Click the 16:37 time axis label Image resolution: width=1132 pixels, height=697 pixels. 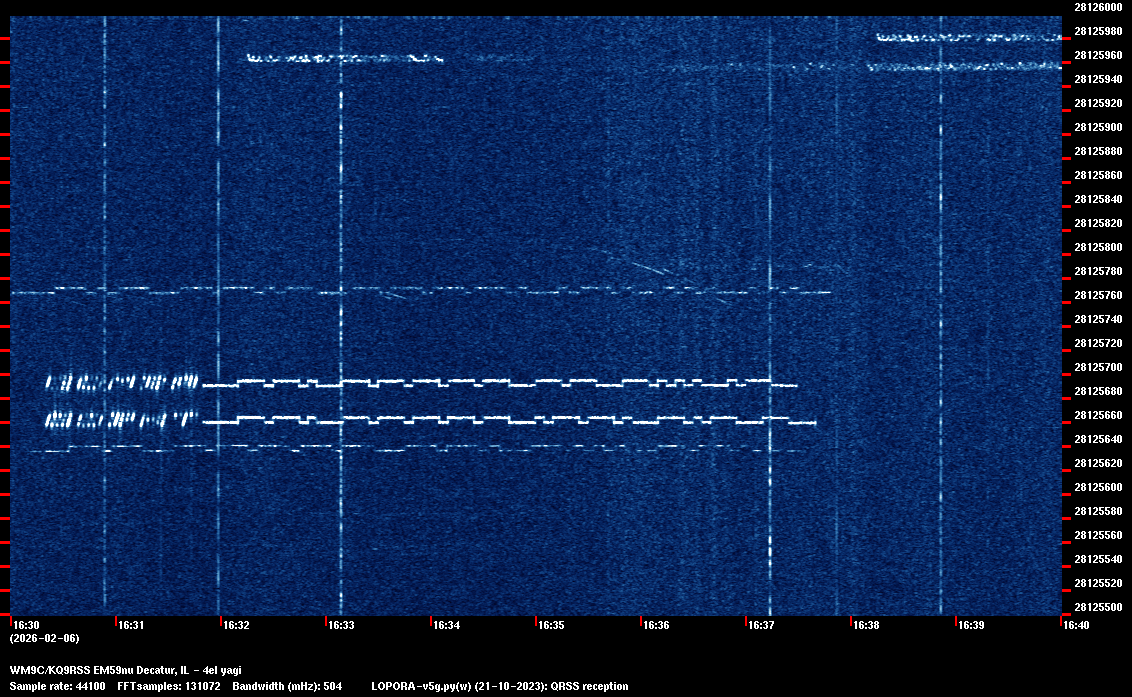(761, 625)
